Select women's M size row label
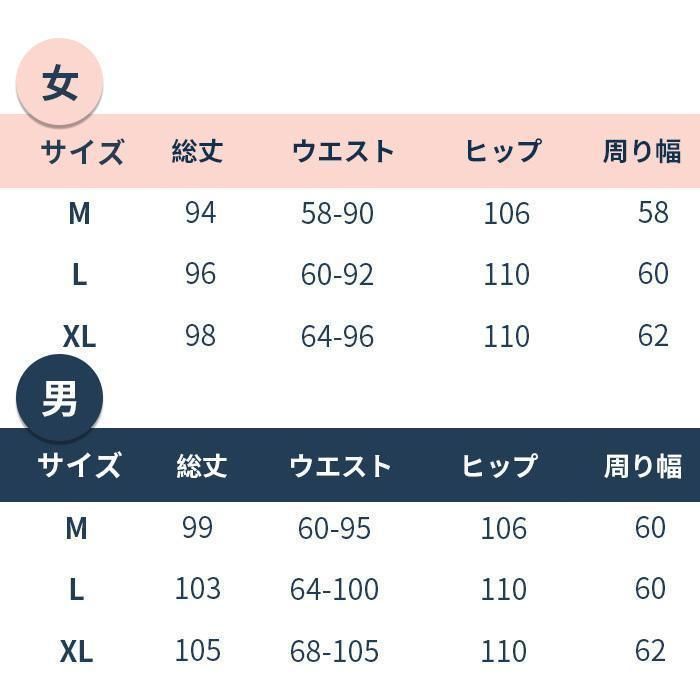This screenshot has height=700, width=700. 79,213
